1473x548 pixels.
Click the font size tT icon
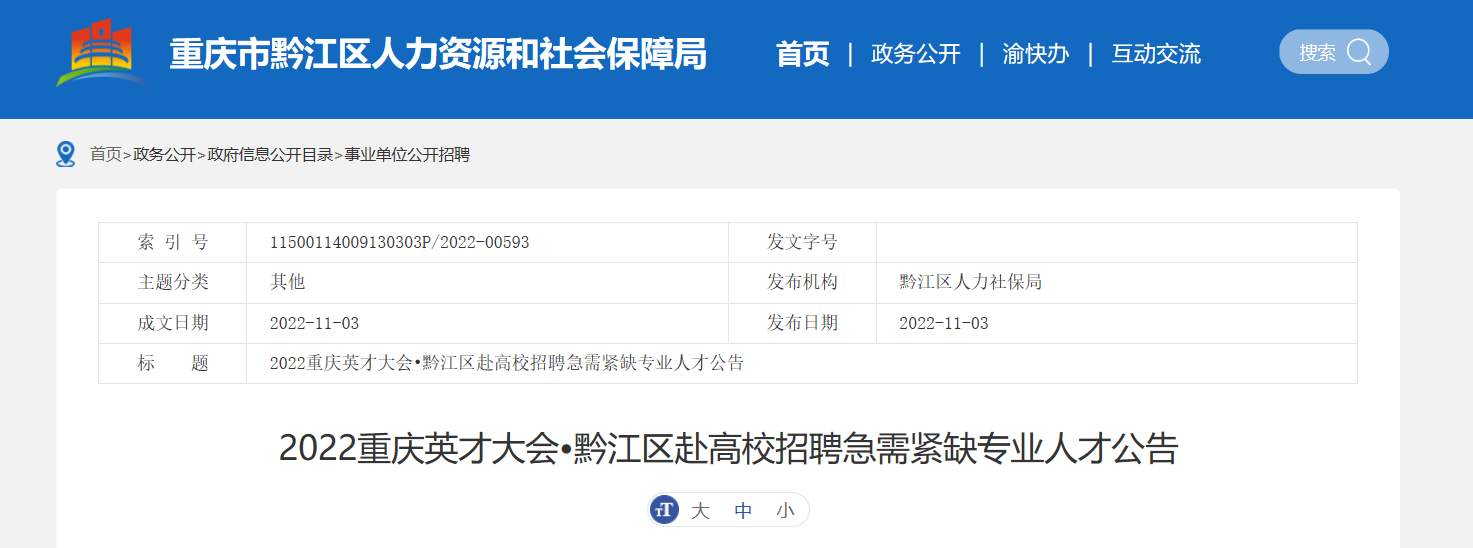(x=664, y=510)
